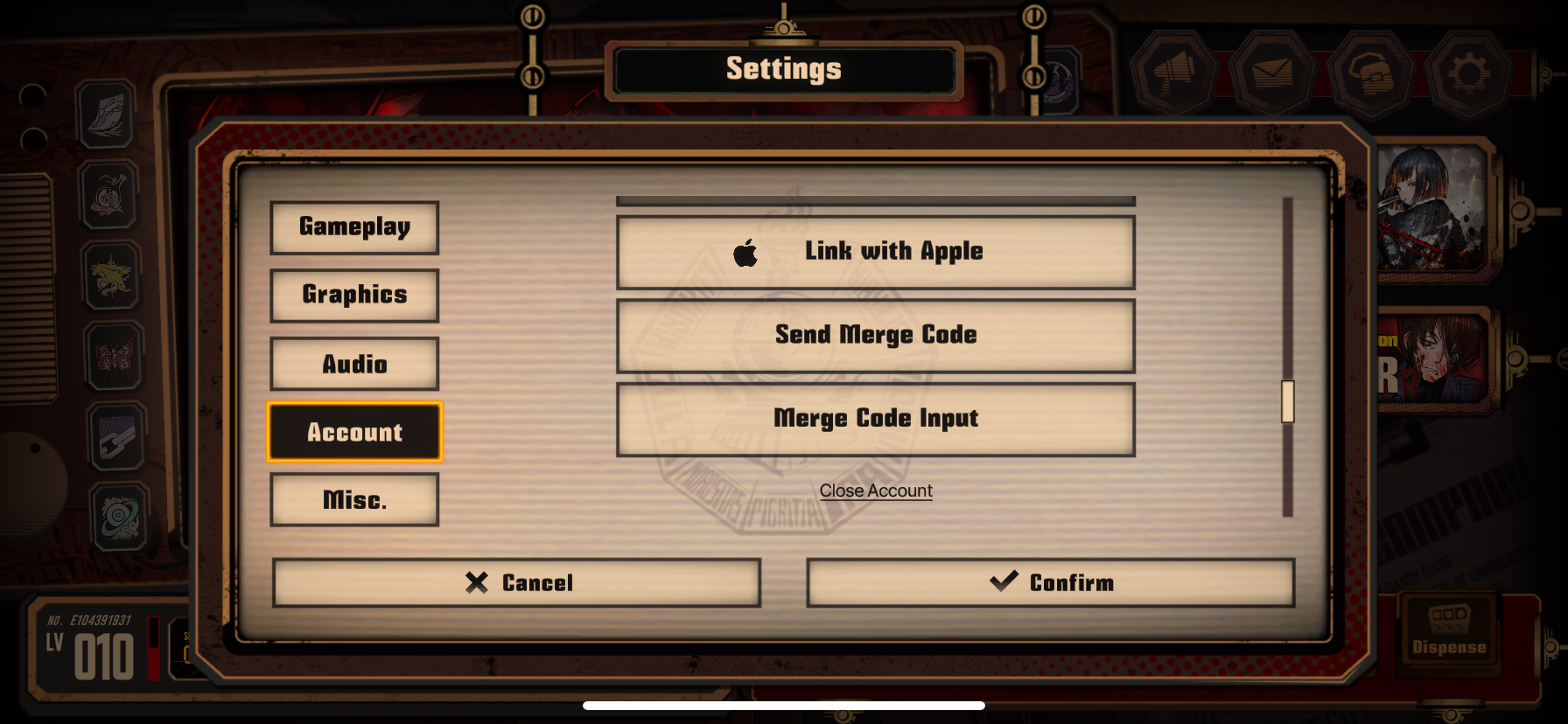Select the chain link sidebar icon

(116, 436)
